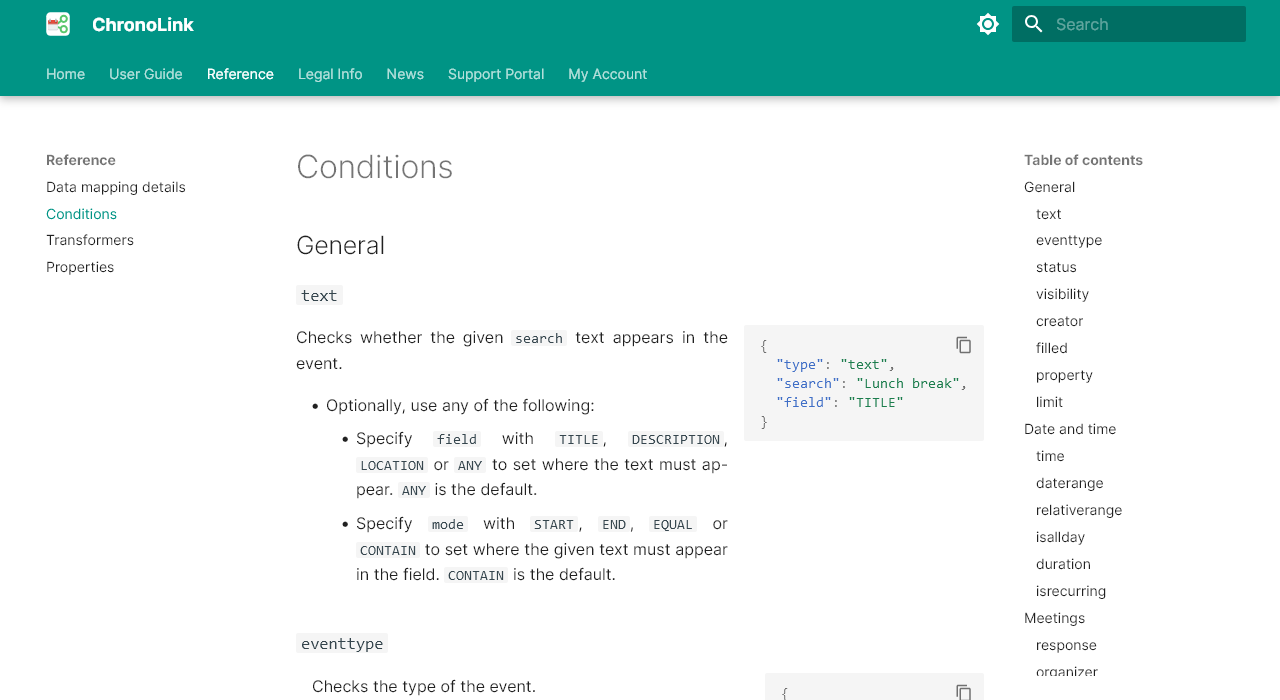Open the Support Portal tab
The width and height of the screenshot is (1280, 700).
[496, 74]
